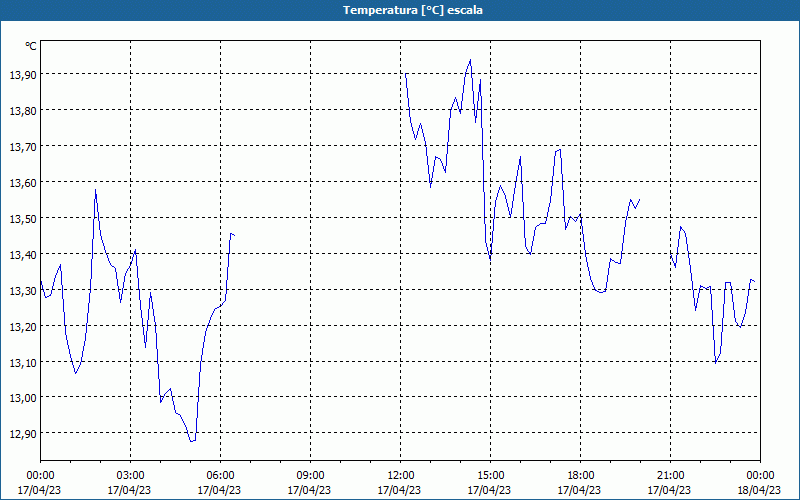
Task: Click the 13,50 temperature axis value
Action: 23,219
